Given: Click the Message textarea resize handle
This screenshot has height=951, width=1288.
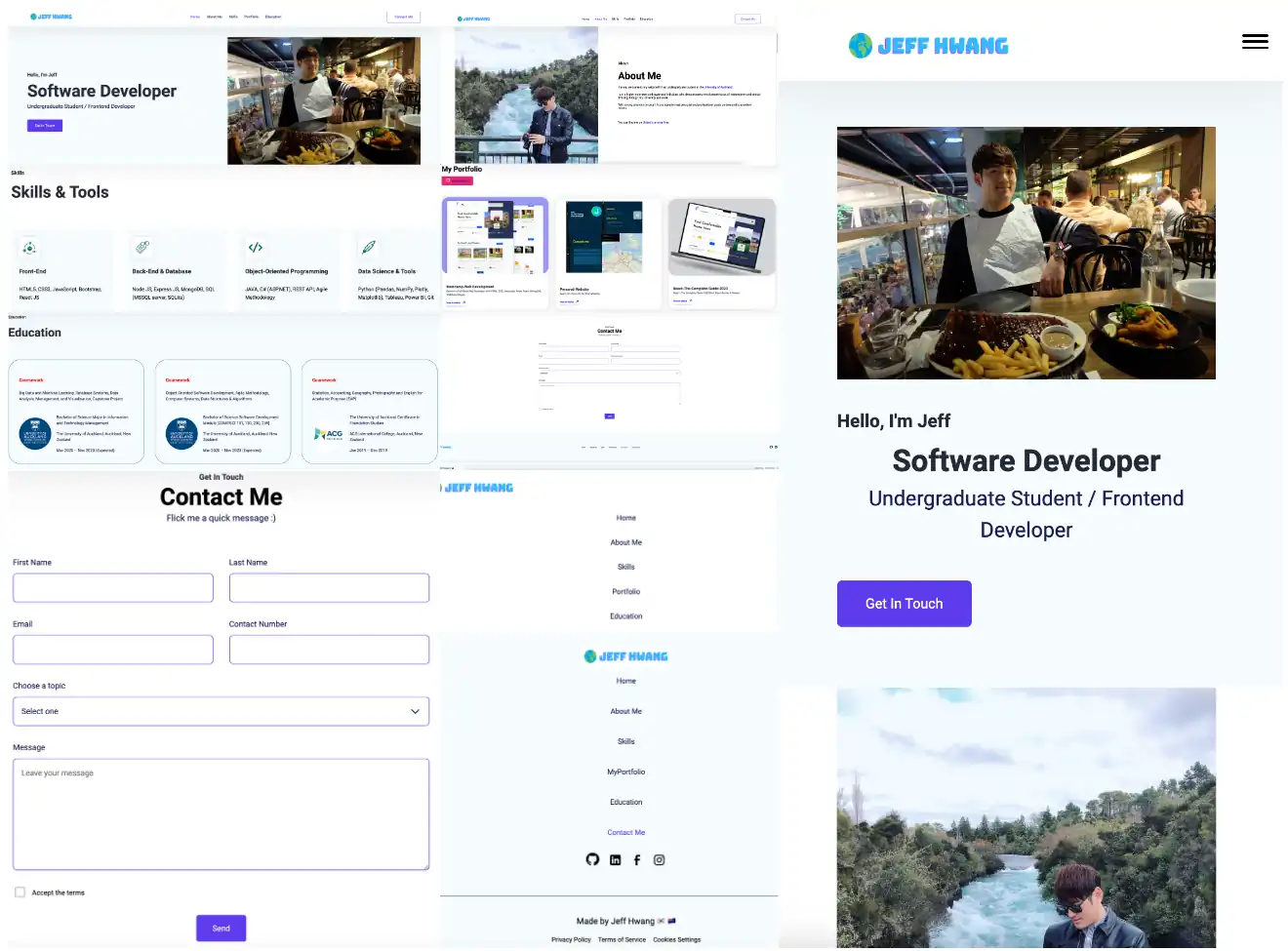Looking at the screenshot, I should (x=424, y=865).
